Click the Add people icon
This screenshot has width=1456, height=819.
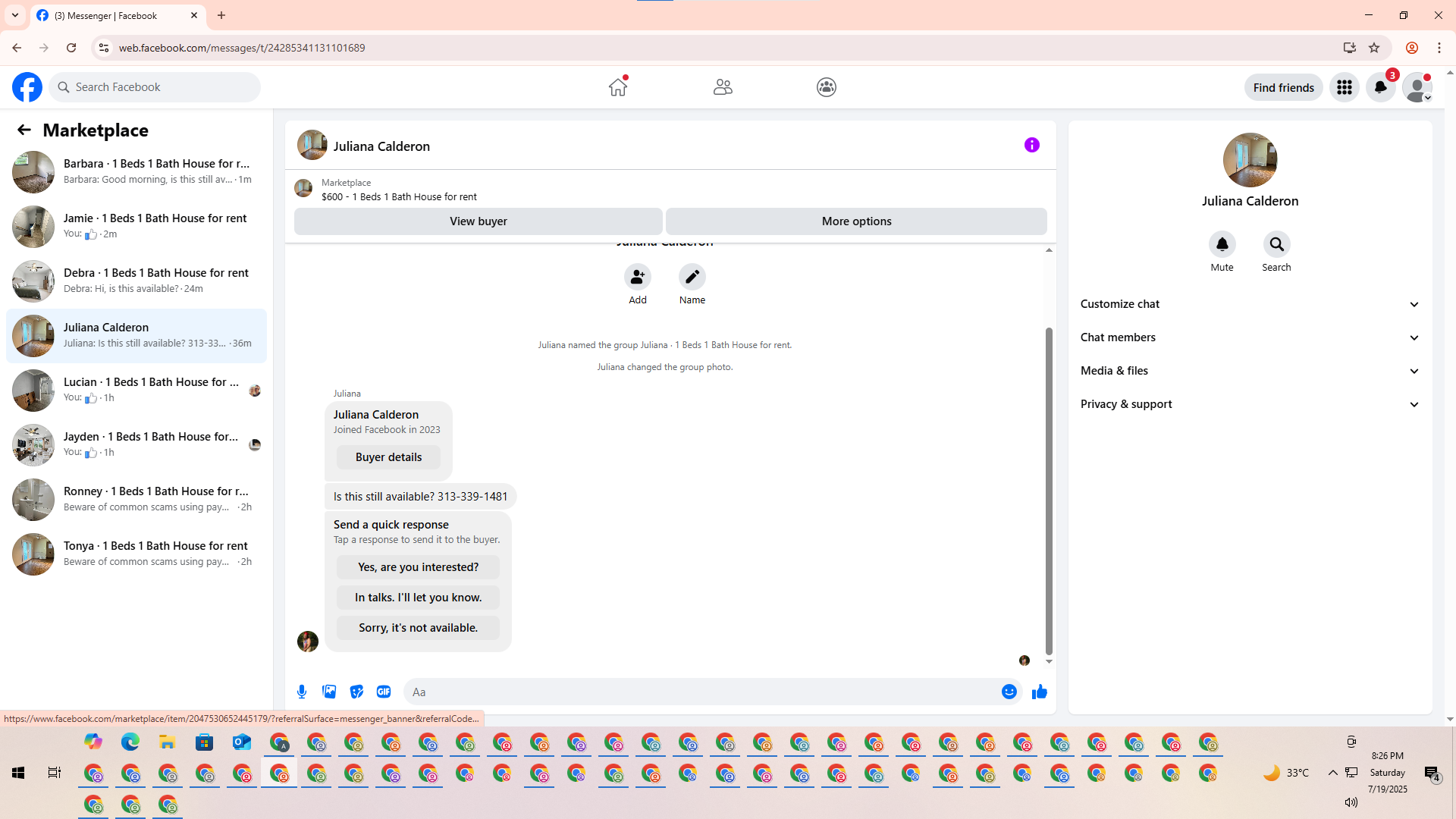pyautogui.click(x=637, y=278)
